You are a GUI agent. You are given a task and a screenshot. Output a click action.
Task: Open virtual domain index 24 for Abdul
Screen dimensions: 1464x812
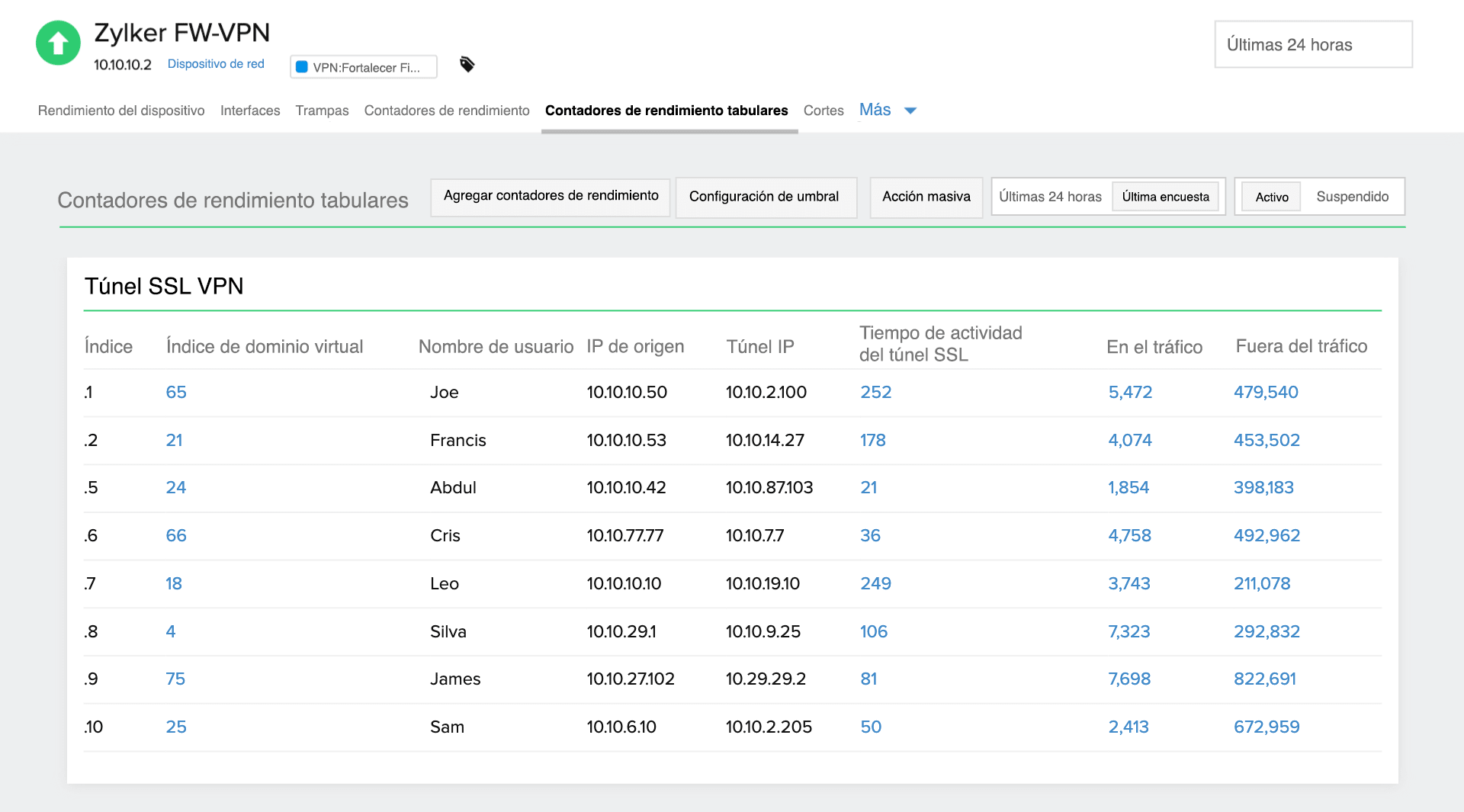point(175,488)
